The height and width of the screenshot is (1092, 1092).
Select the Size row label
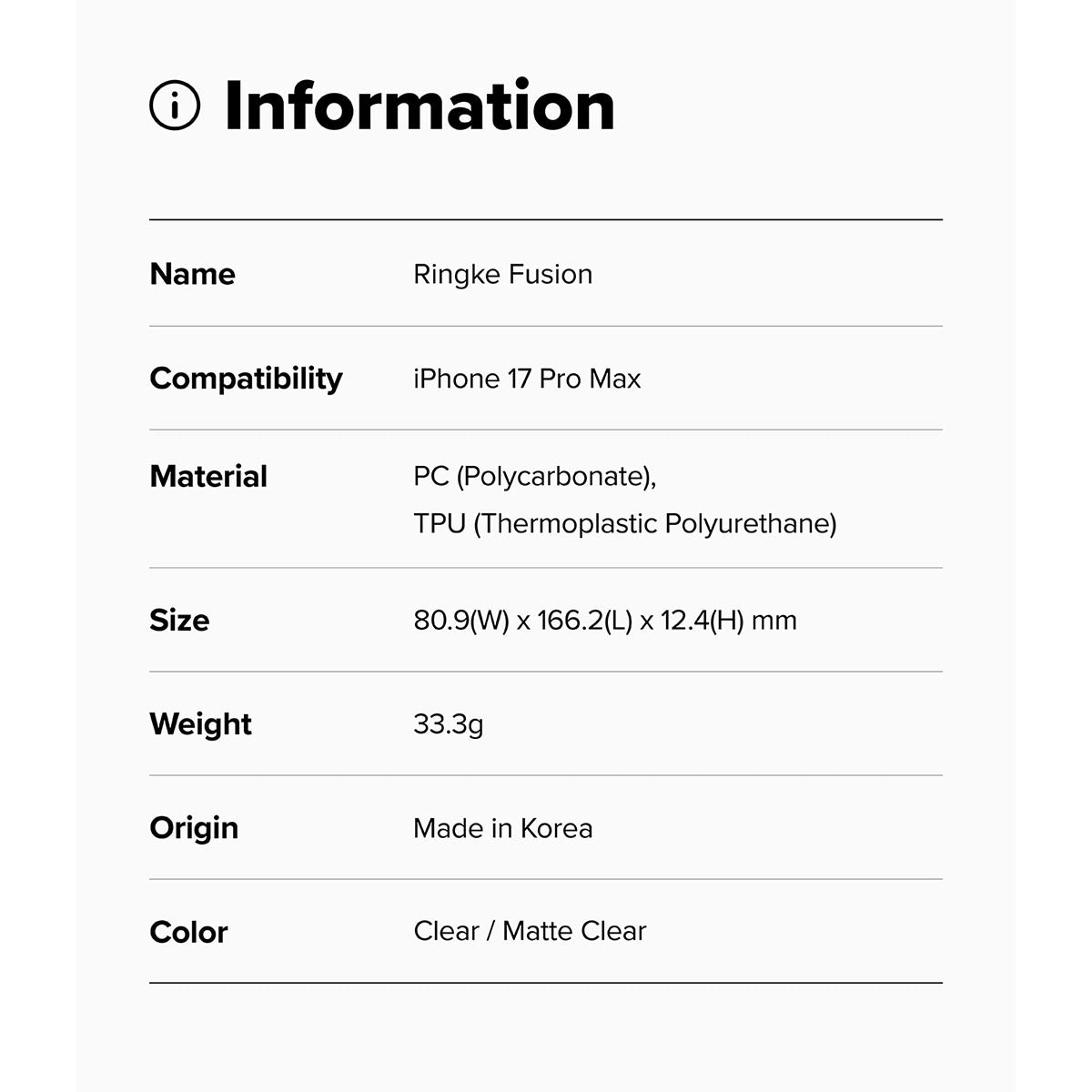[179, 620]
